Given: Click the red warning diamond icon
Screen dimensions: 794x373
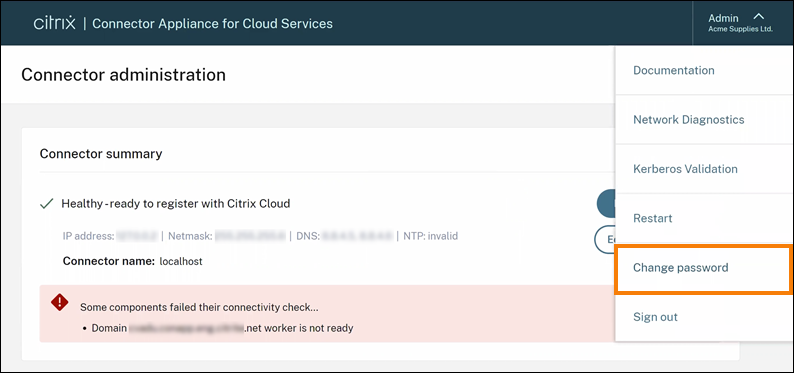Looking at the screenshot, I should tap(59, 303).
